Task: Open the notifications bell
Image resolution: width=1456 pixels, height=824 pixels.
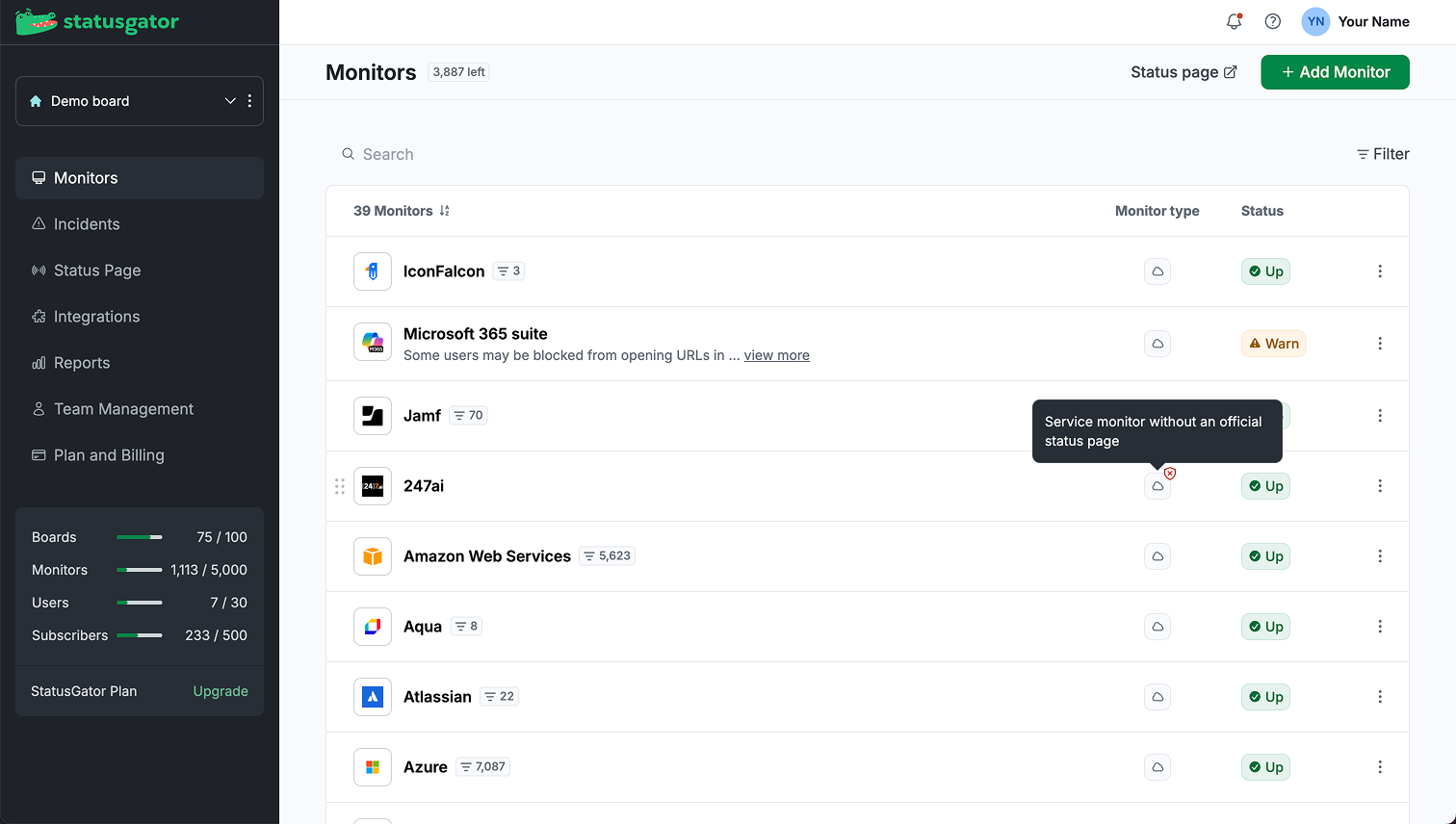Action: coord(1234,21)
